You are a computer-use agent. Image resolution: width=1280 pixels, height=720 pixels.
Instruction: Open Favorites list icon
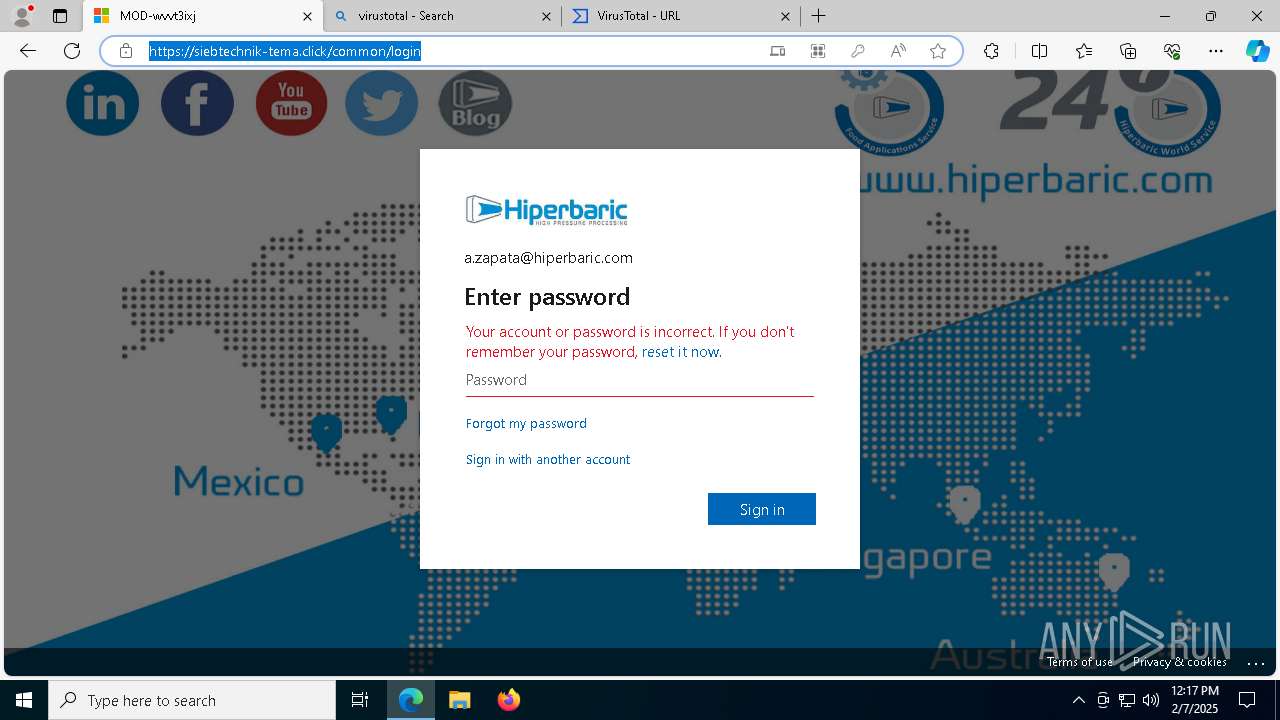tap(1084, 51)
